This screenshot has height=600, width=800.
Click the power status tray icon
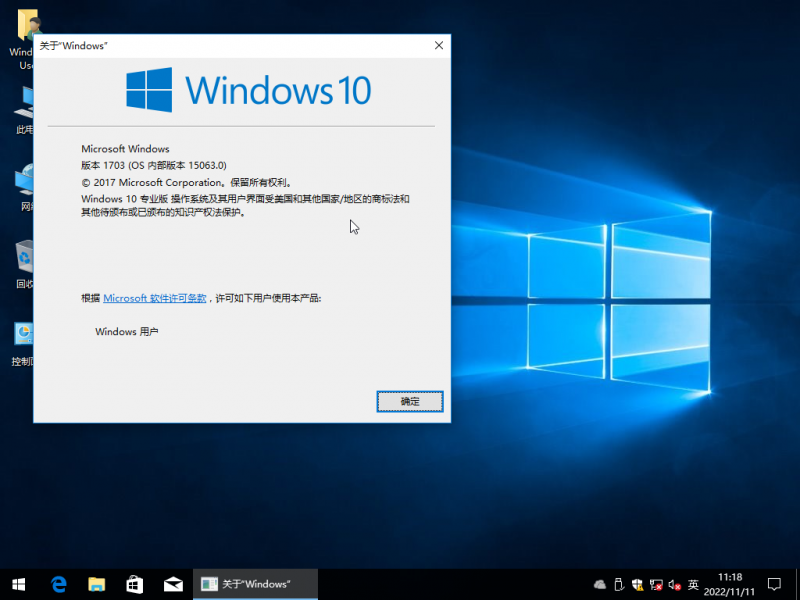(x=618, y=584)
